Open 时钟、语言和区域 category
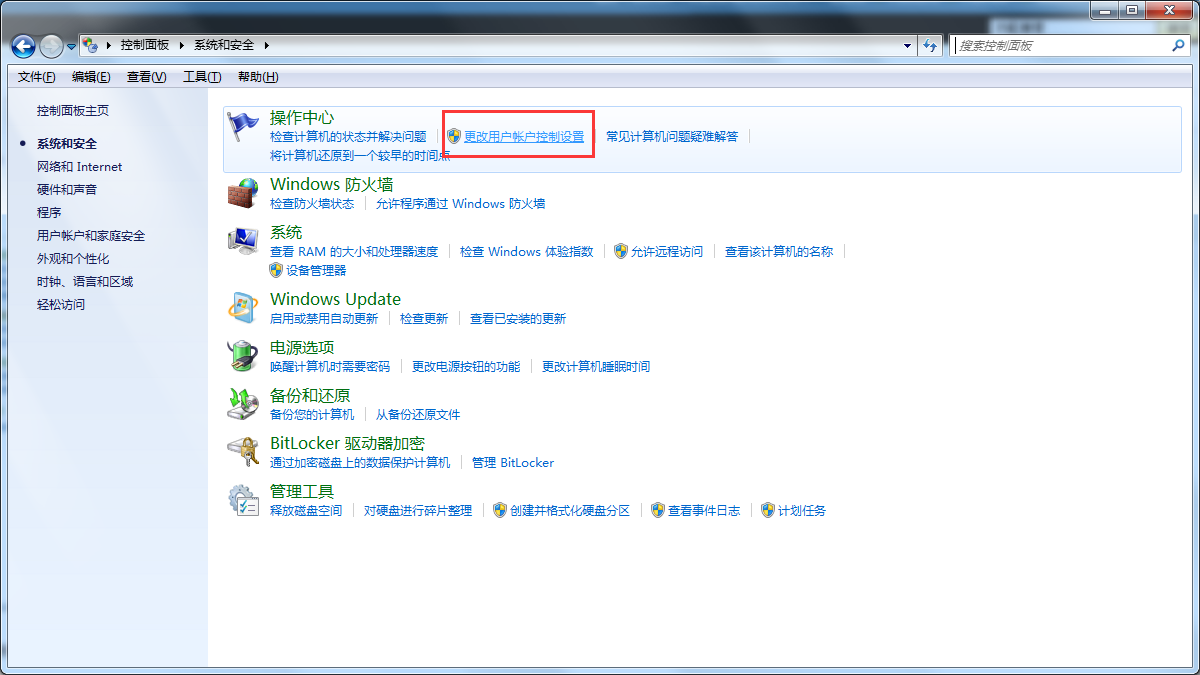Screen dimensions: 1200x675 click(85, 282)
